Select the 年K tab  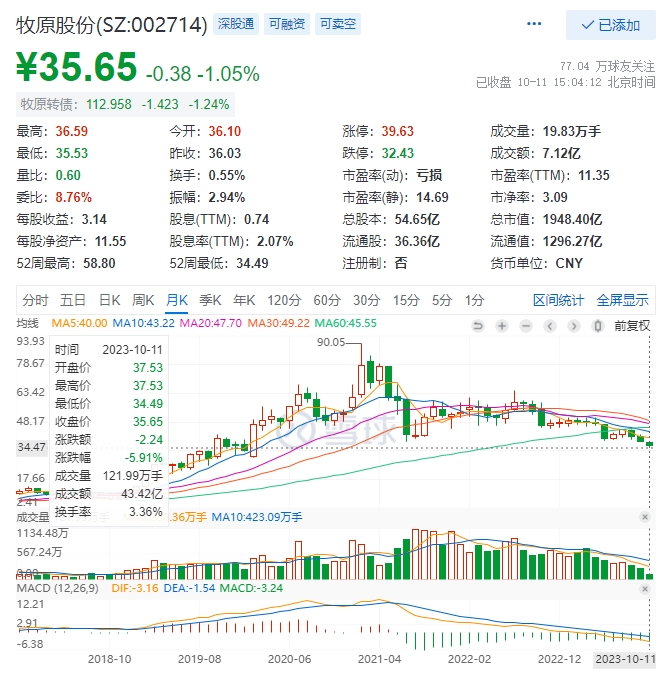(x=244, y=300)
